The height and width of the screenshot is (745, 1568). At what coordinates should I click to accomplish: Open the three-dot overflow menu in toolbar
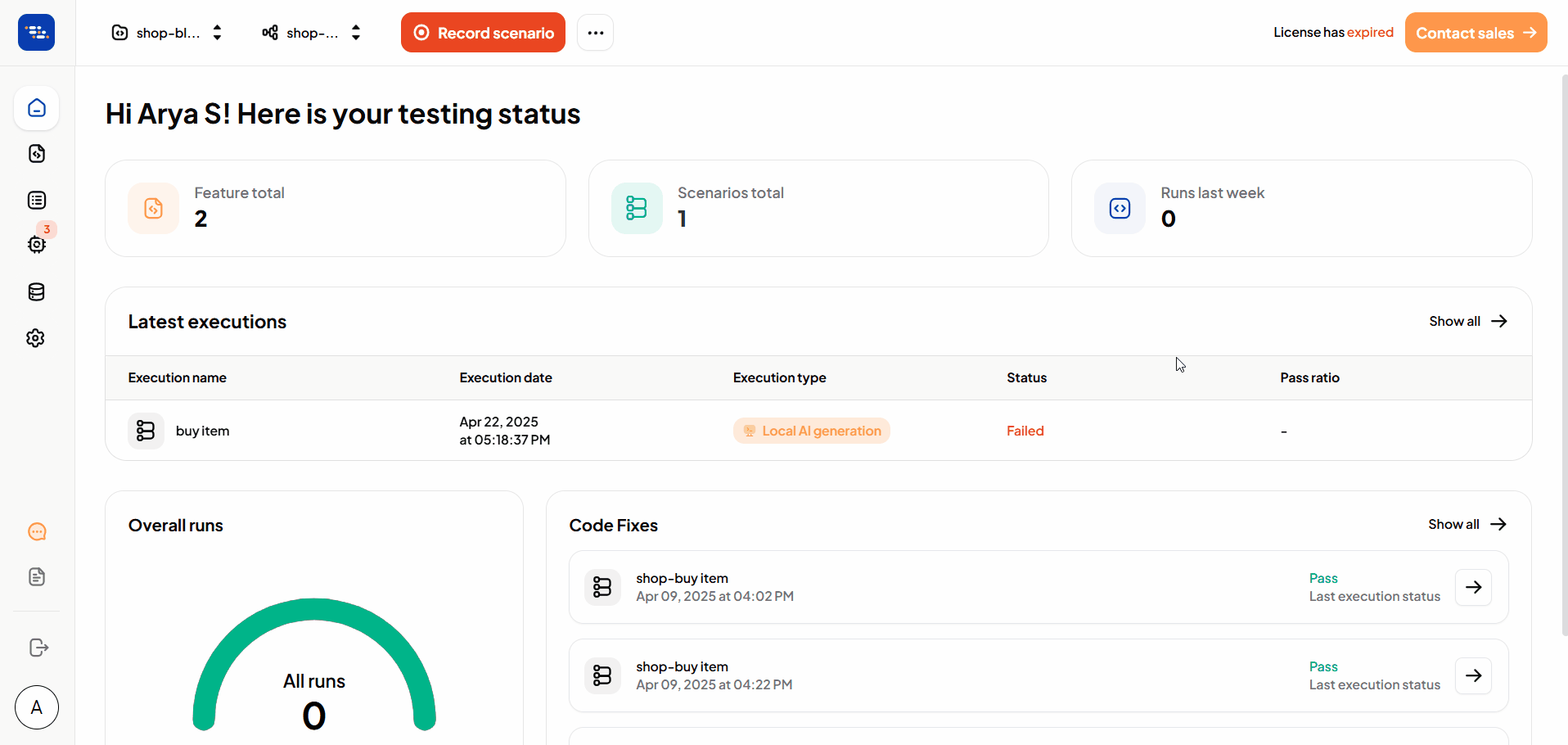pyautogui.click(x=595, y=32)
